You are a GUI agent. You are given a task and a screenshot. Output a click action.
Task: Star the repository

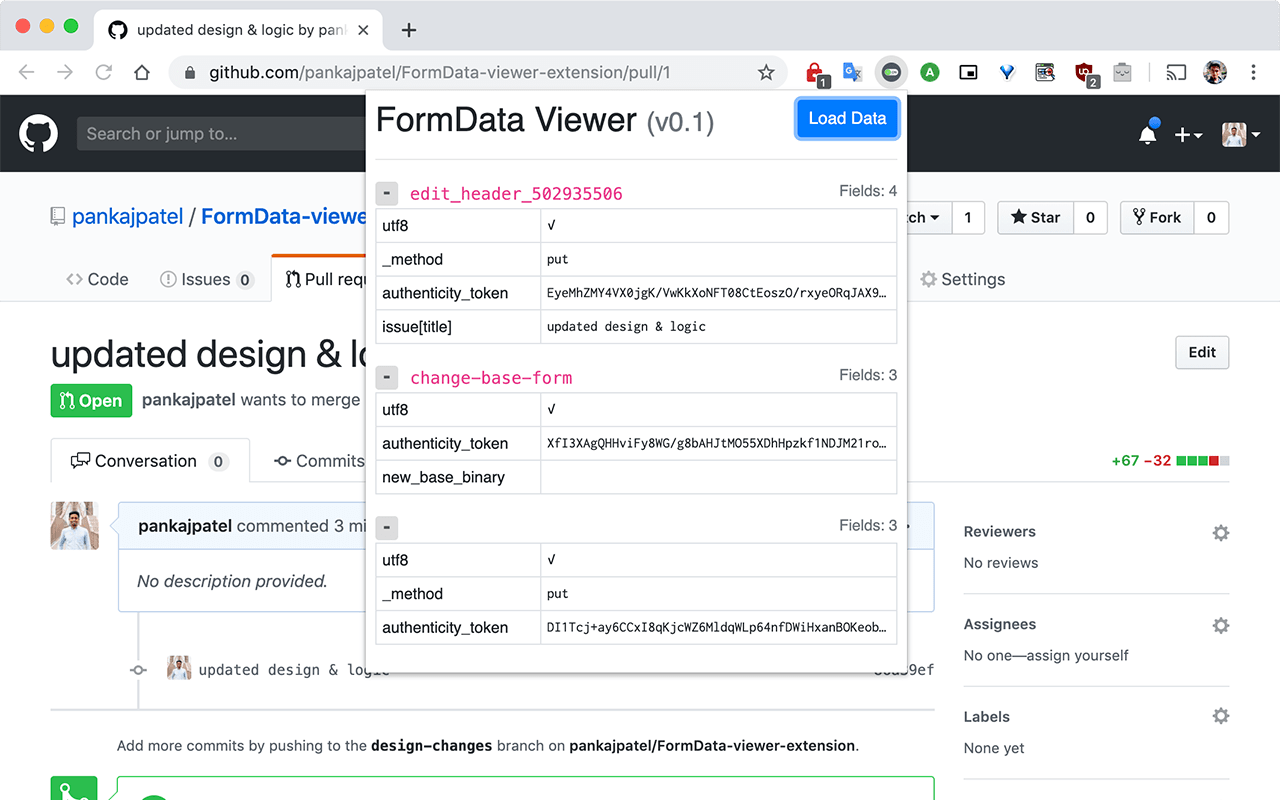1036,217
